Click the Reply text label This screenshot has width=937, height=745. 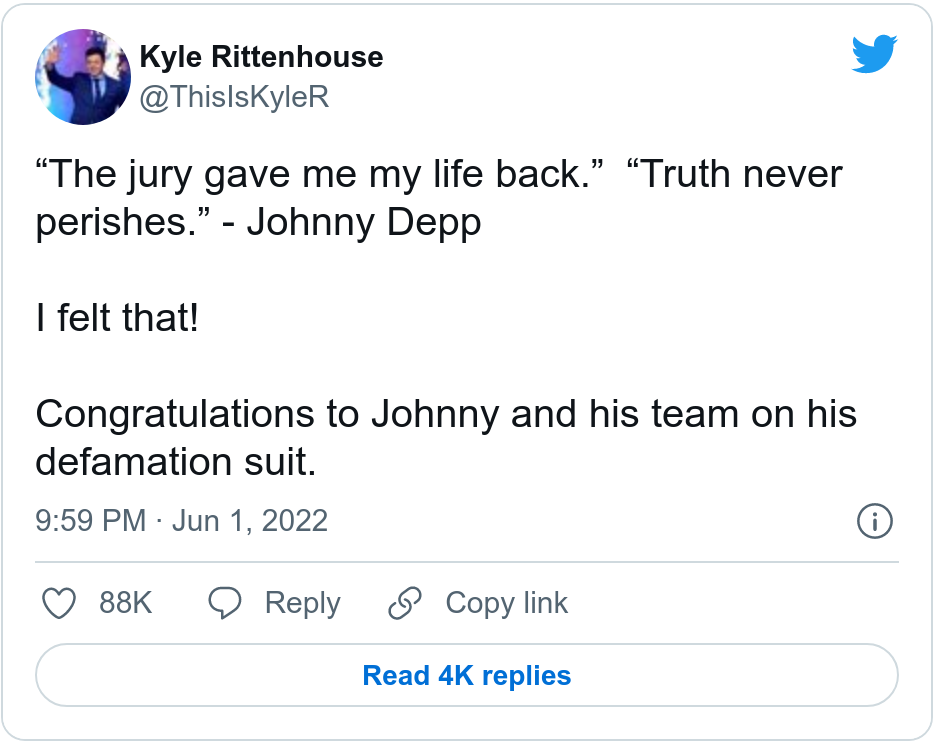coord(302,603)
